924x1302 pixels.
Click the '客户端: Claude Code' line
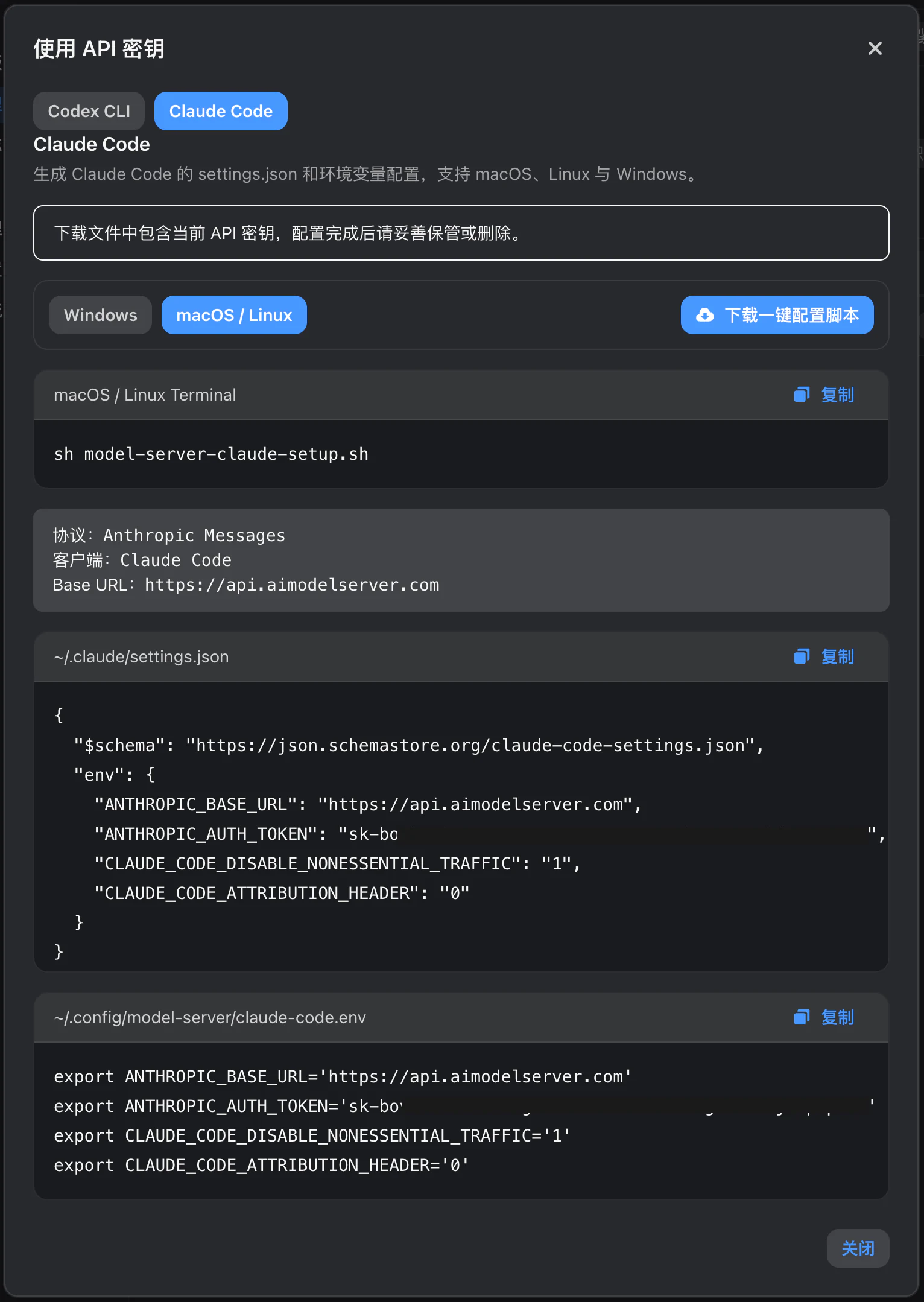pos(142,560)
